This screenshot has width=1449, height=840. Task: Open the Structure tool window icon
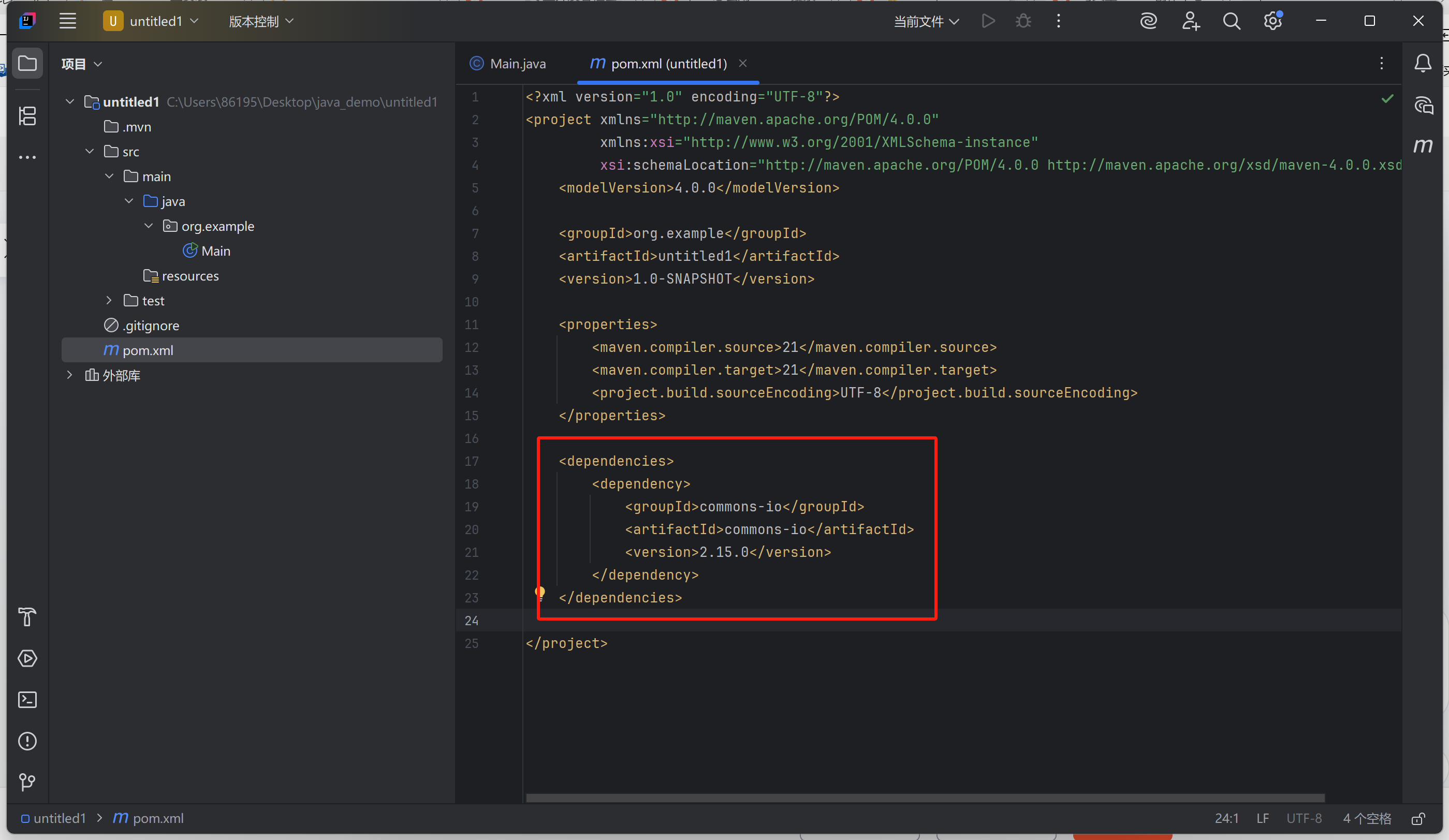27,116
